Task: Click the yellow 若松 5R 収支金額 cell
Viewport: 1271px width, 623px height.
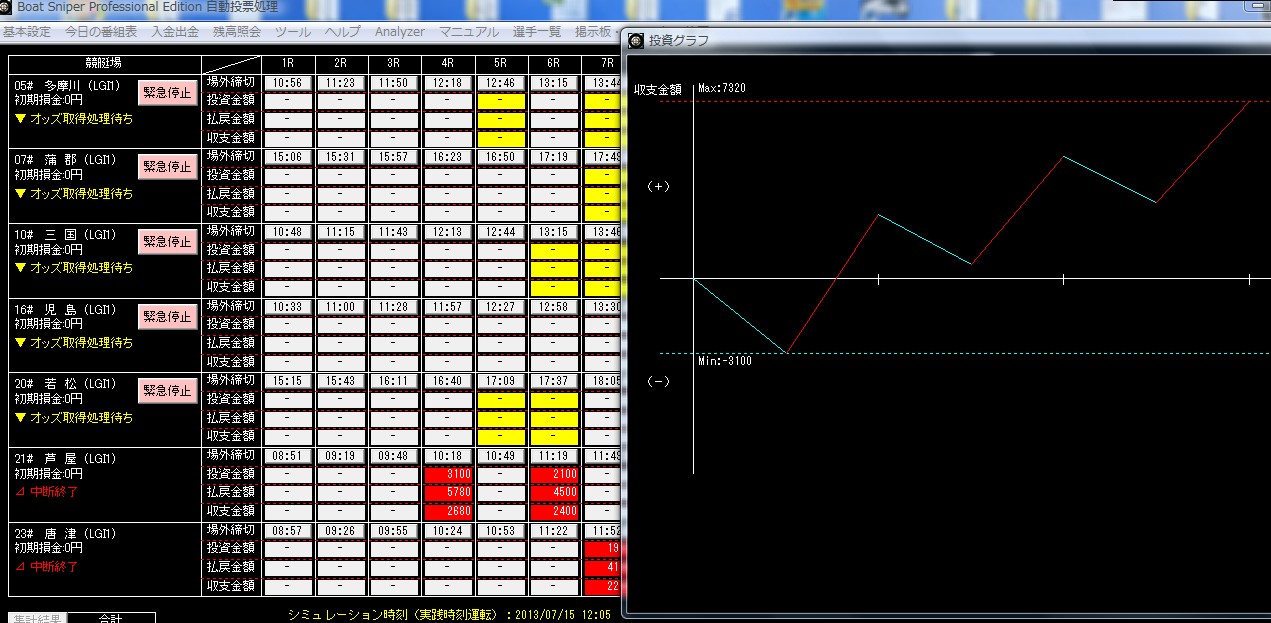Action: pyautogui.click(x=501, y=436)
